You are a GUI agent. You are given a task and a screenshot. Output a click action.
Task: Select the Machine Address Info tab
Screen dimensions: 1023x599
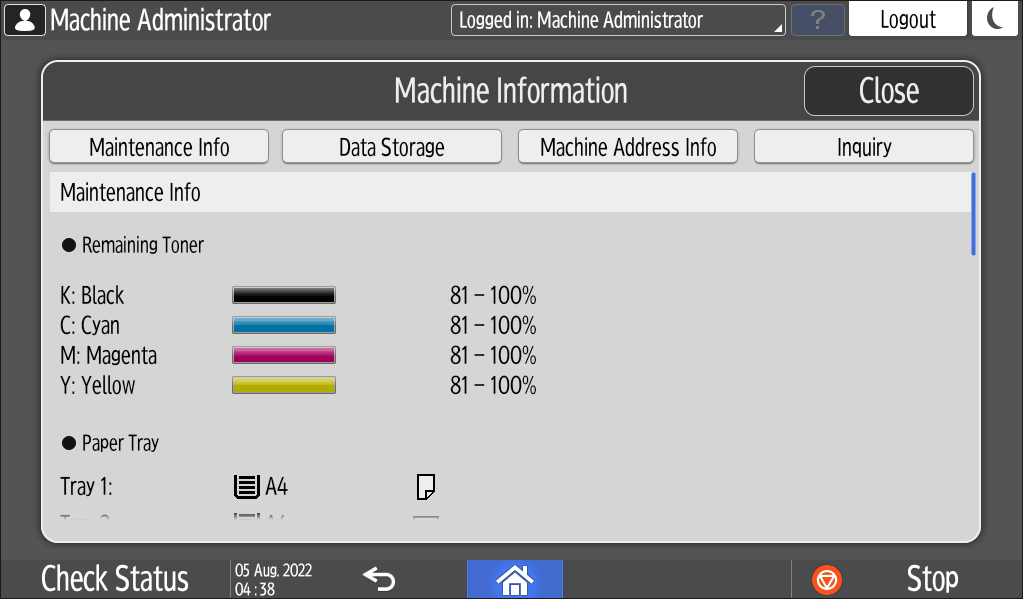(x=627, y=147)
